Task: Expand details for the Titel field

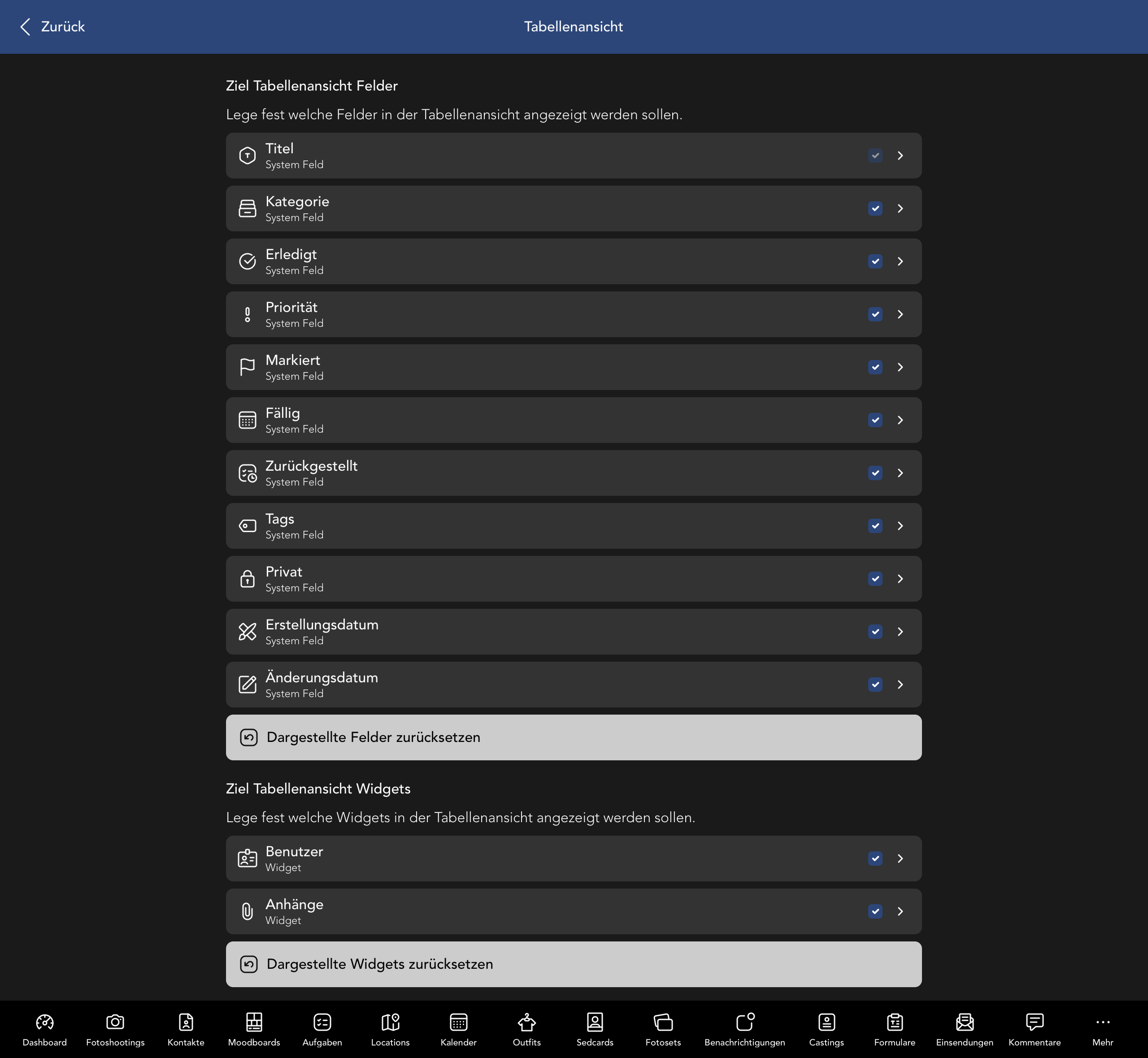Action: (x=900, y=155)
